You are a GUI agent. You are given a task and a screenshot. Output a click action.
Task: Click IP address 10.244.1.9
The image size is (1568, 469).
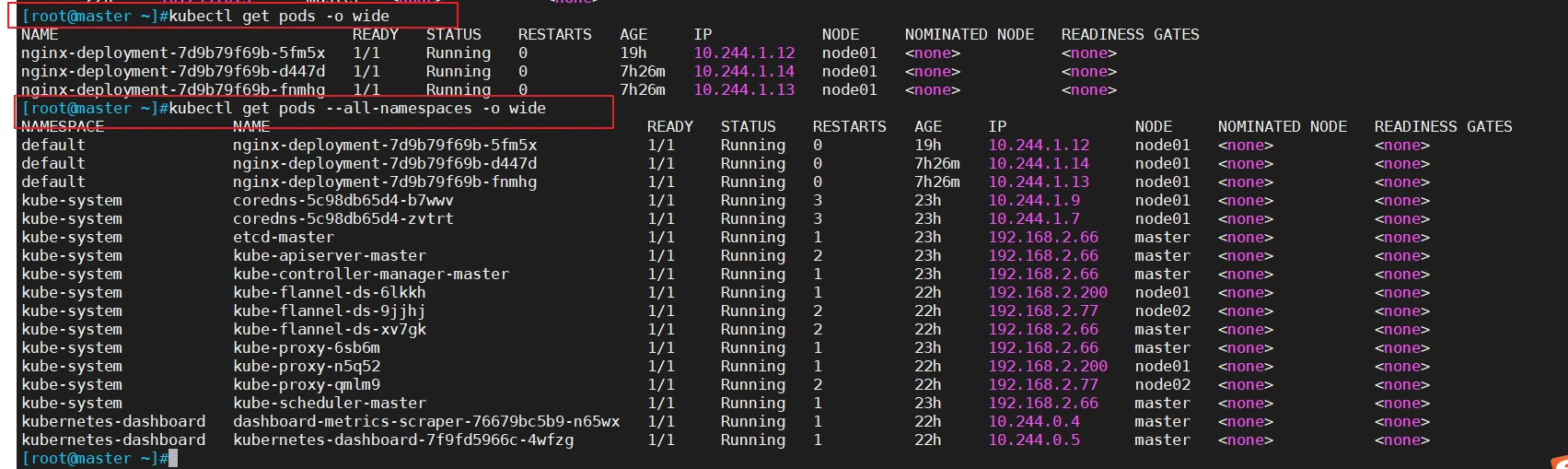[1034, 200]
